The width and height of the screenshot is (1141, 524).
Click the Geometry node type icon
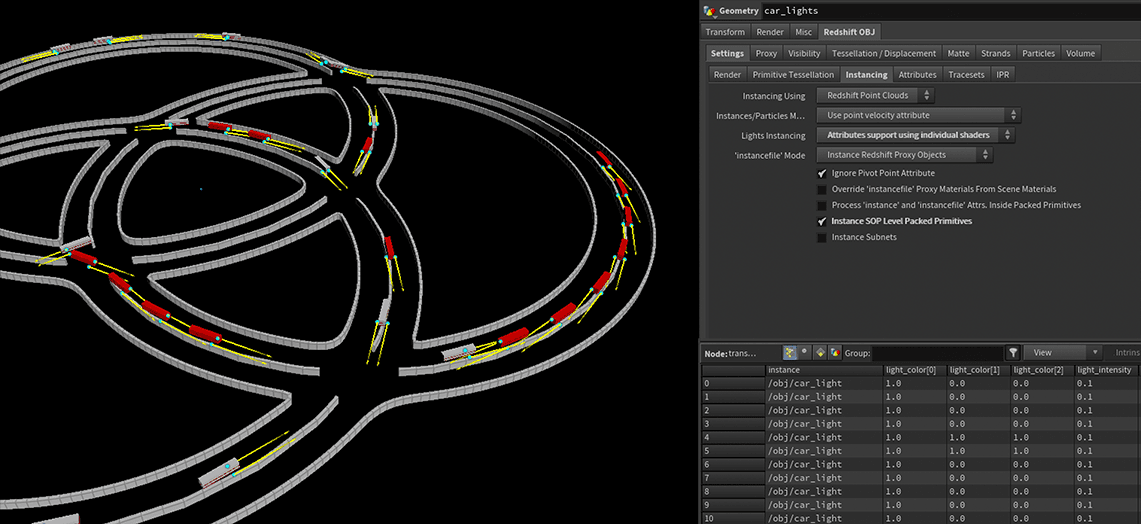(x=710, y=11)
